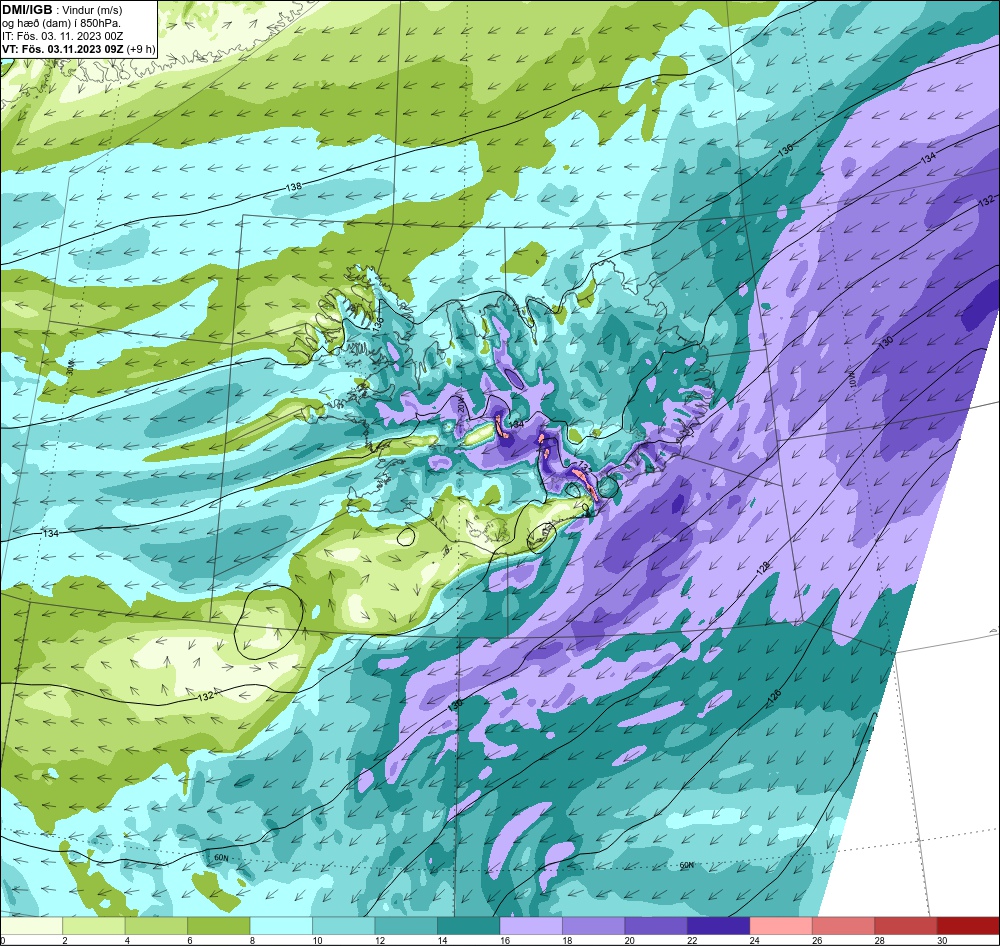Click the 'VT: Fös. 03.11.2023 09Z (+9 h)' line
Viewport: 1000px width, 946px height.
click(x=78, y=49)
